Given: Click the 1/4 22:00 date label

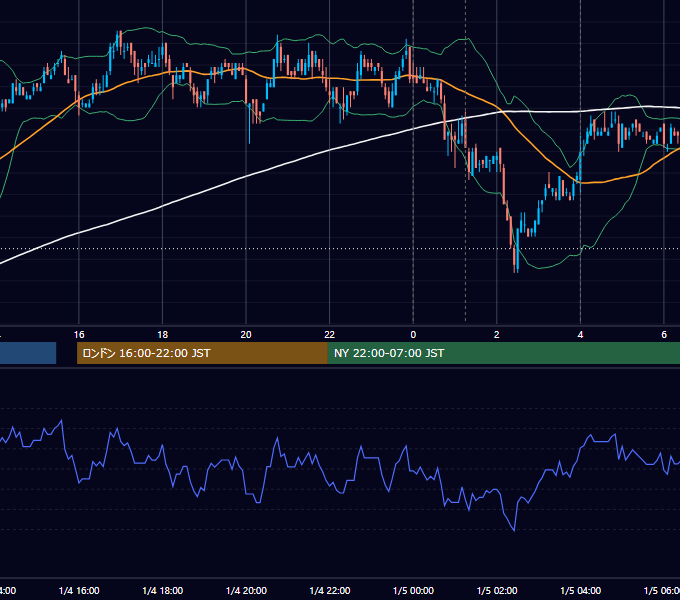Looking at the screenshot, I should pyautogui.click(x=330, y=590).
